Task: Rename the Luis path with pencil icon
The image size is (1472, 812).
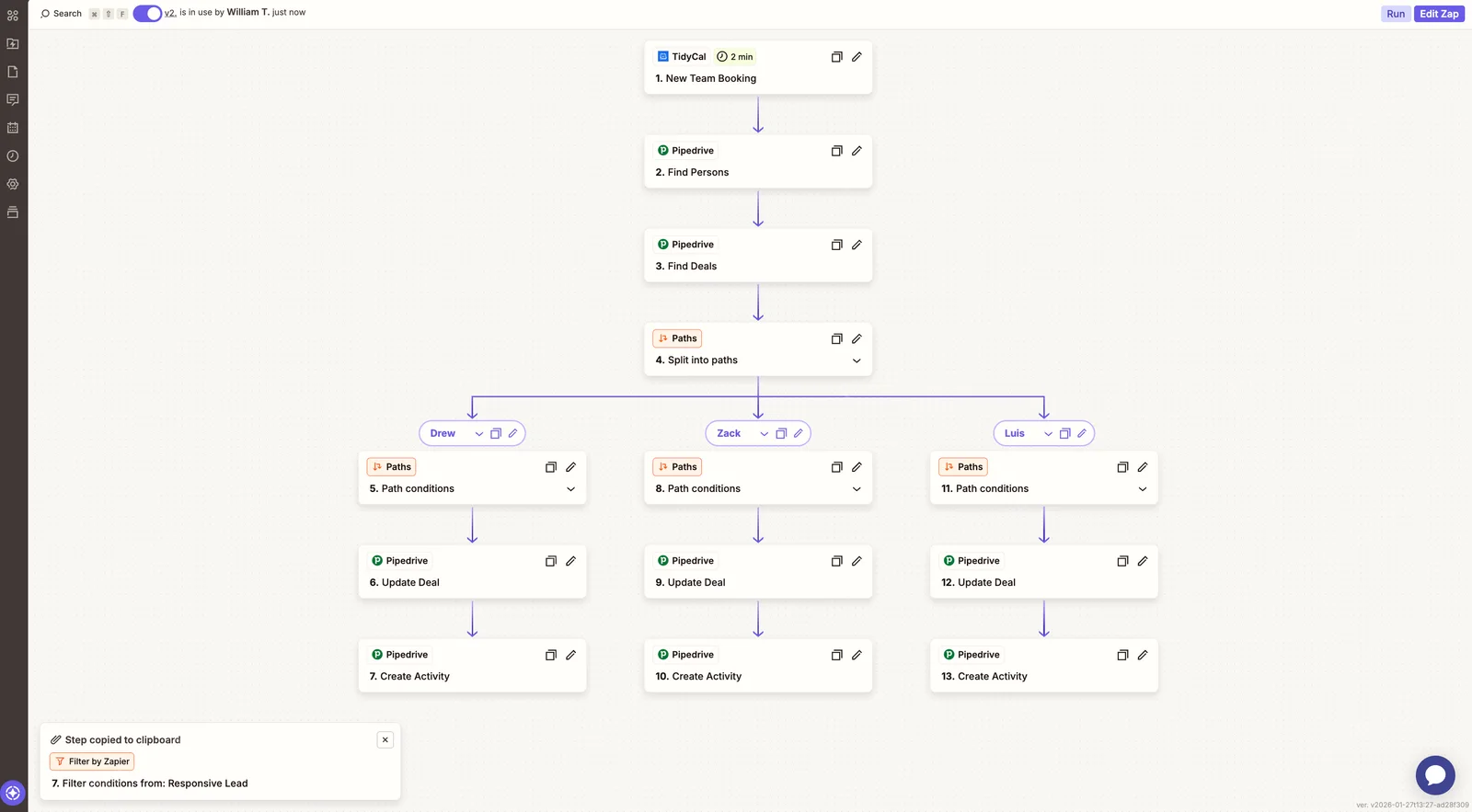Action: pyautogui.click(x=1082, y=433)
